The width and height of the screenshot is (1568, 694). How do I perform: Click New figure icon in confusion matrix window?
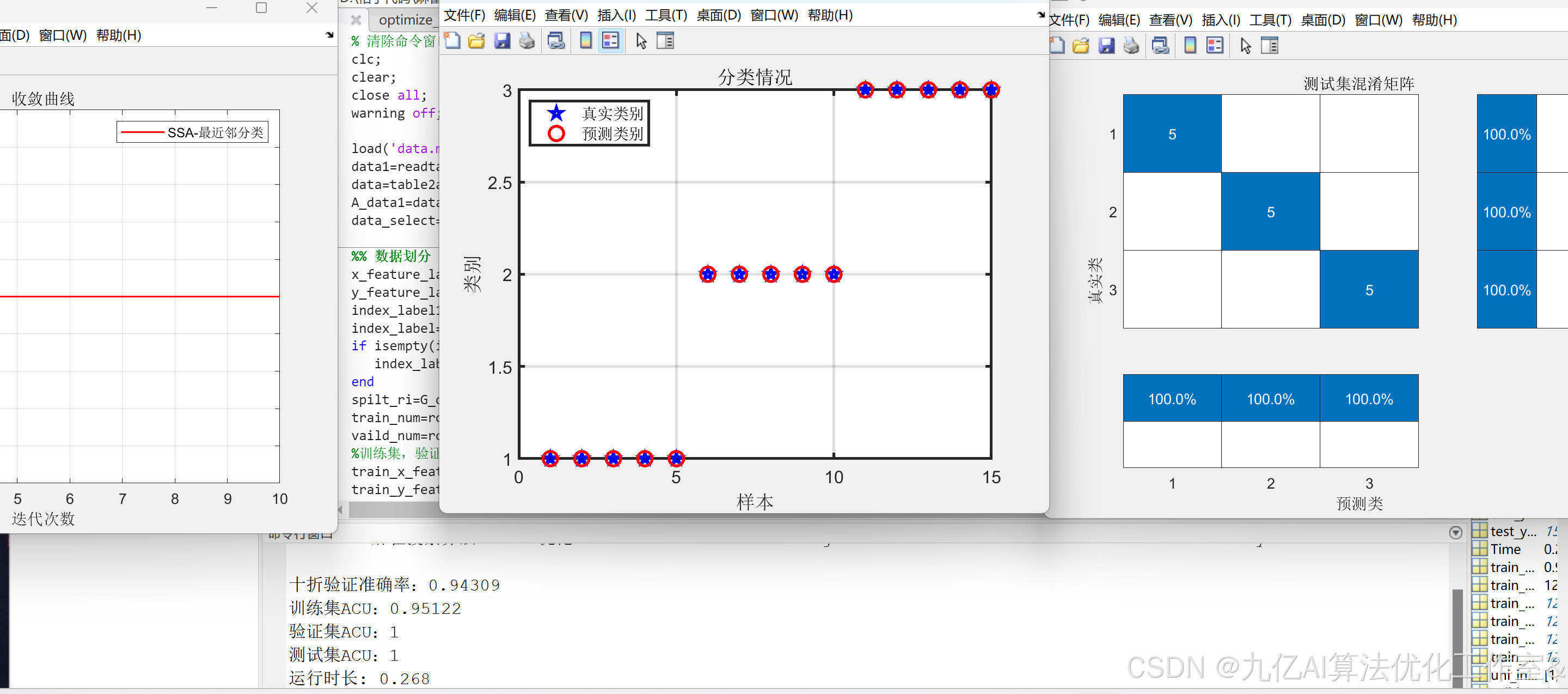[1057, 46]
